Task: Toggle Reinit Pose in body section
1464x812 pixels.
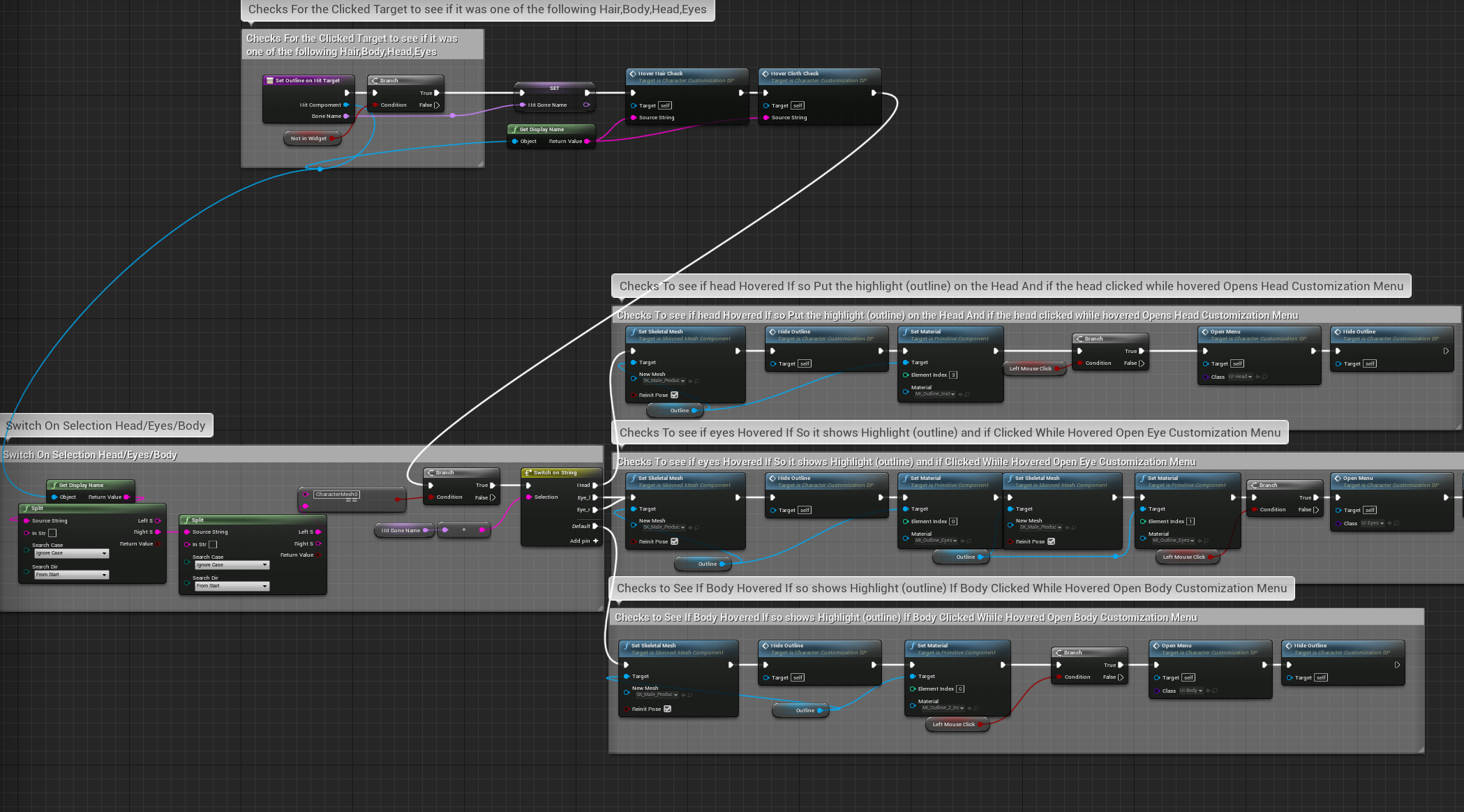Action: pyautogui.click(x=668, y=709)
